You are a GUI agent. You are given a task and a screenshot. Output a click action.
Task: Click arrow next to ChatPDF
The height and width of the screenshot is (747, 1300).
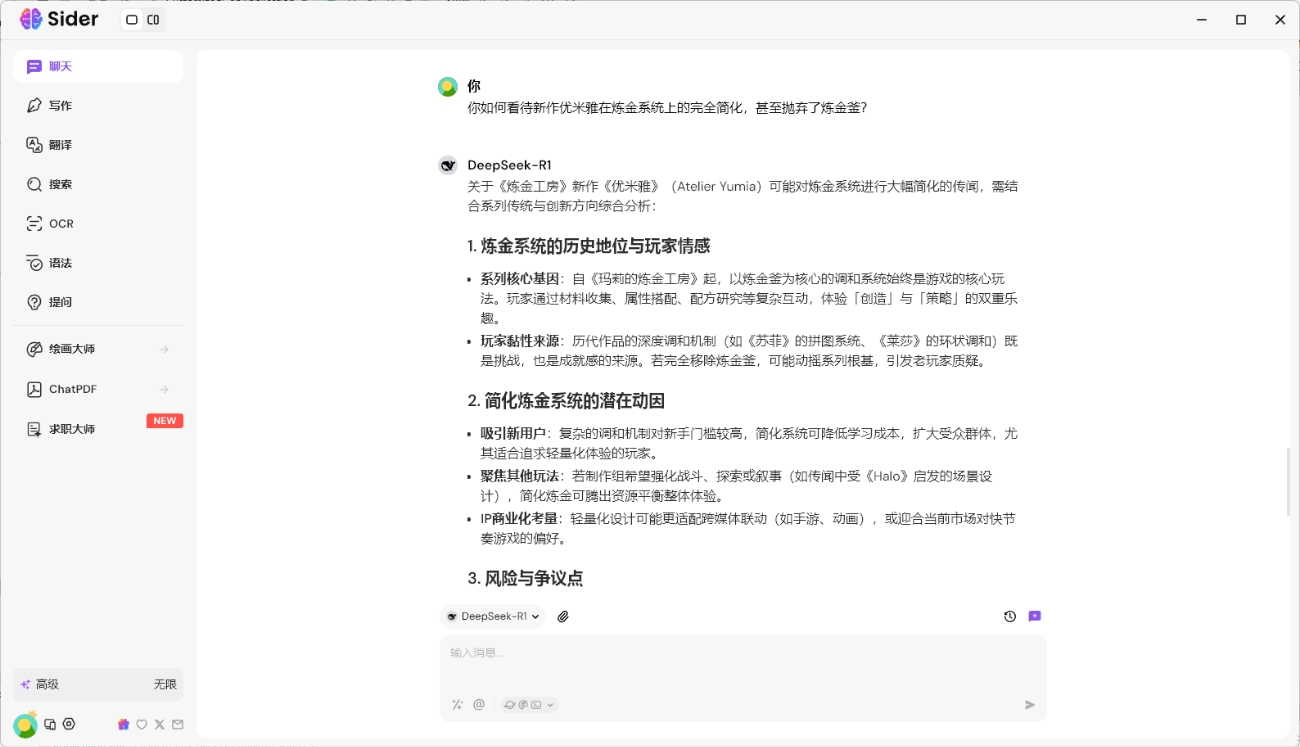[165, 389]
